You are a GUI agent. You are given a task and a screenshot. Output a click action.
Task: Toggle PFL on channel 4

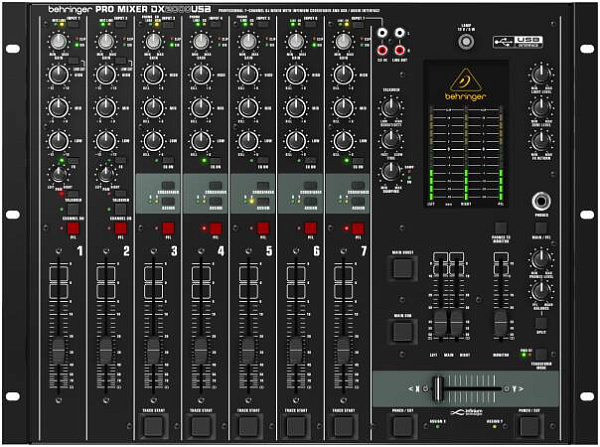click(216, 228)
